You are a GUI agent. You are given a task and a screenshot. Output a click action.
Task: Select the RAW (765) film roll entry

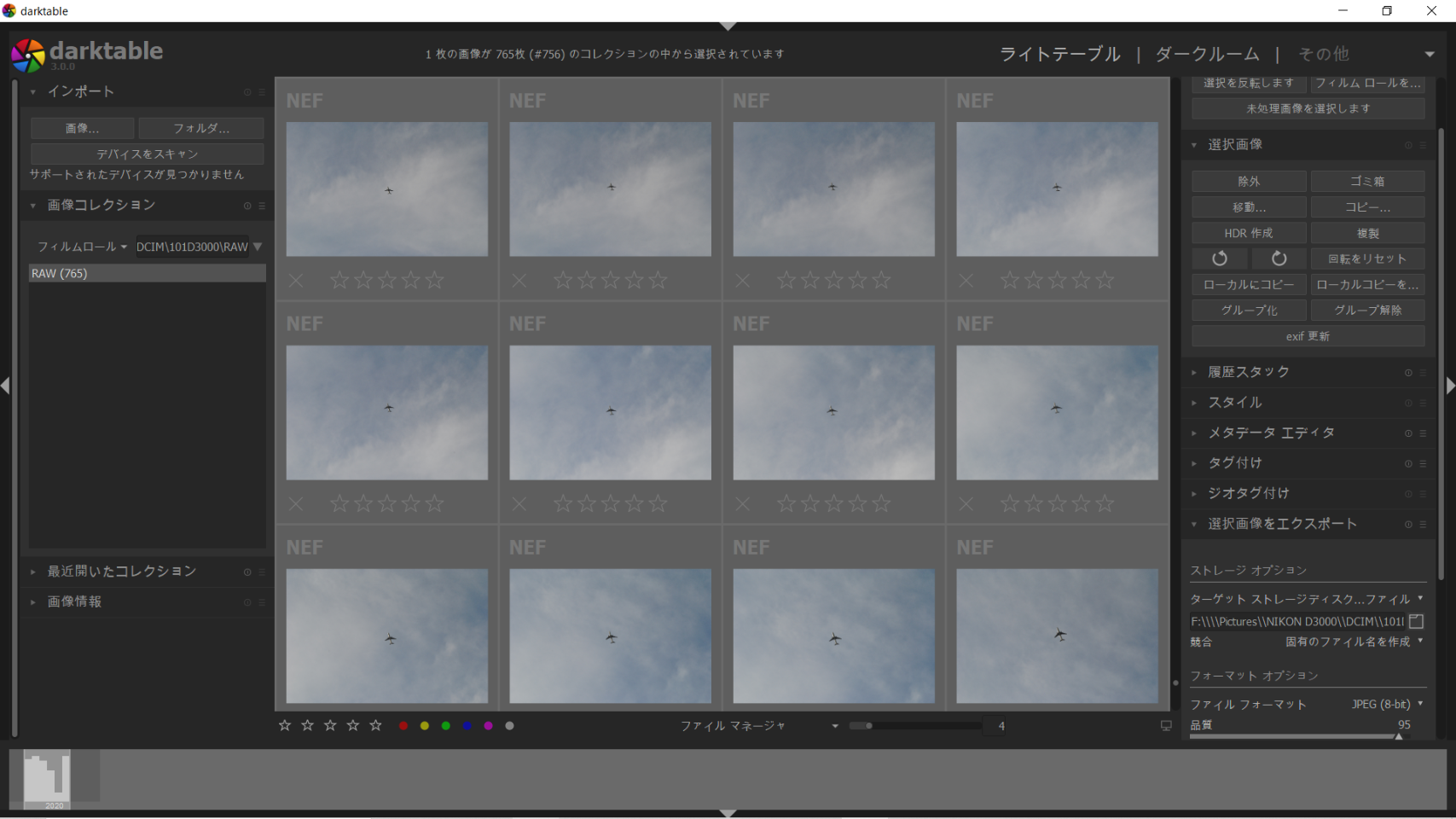tap(147, 273)
